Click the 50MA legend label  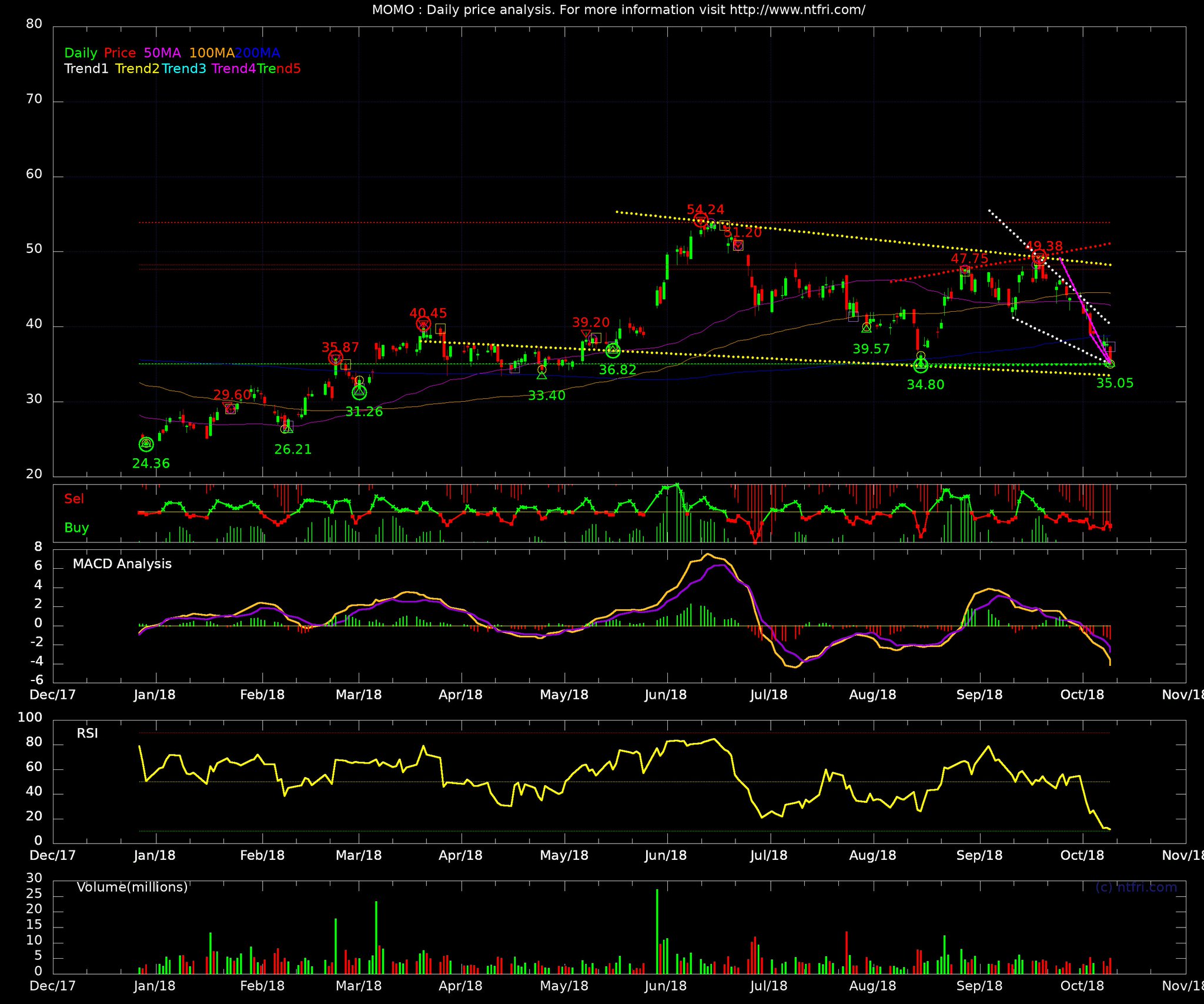(x=162, y=53)
